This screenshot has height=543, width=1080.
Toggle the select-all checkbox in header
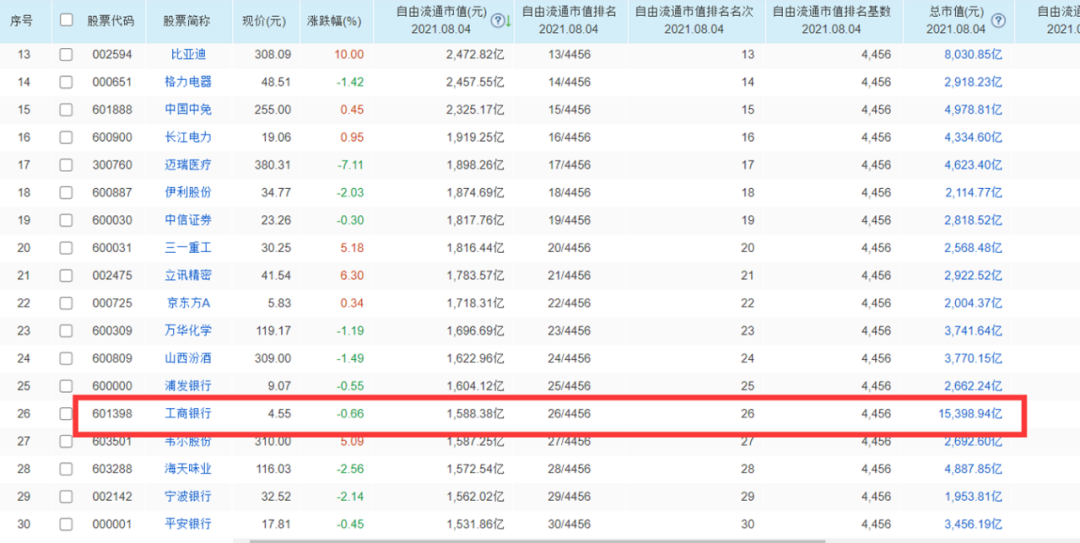coord(66,20)
